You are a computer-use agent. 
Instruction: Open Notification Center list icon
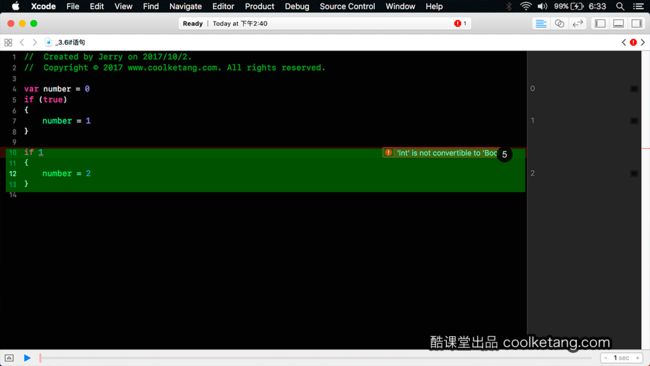(x=638, y=6)
